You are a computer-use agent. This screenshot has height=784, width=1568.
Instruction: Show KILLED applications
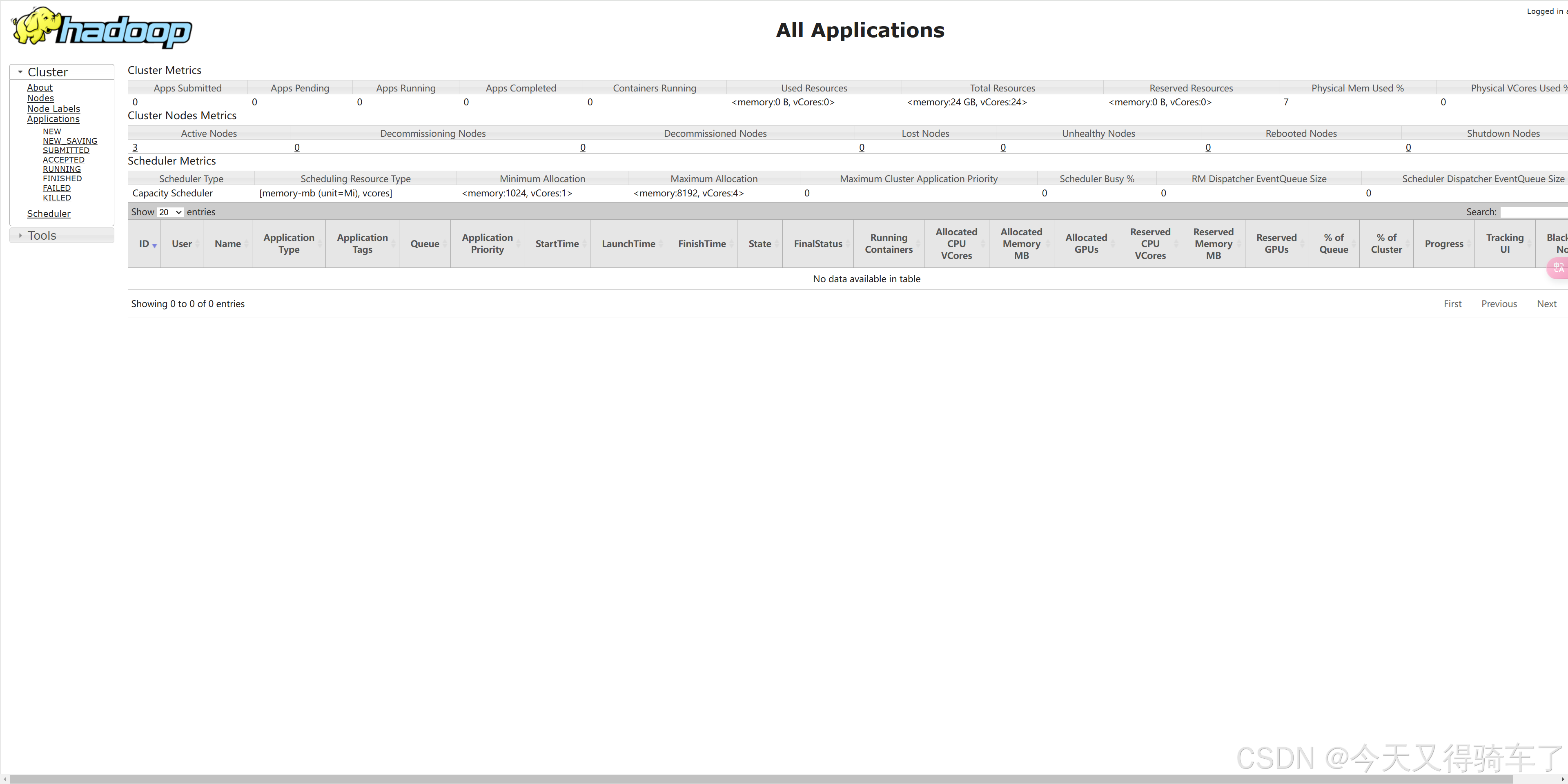coord(57,197)
